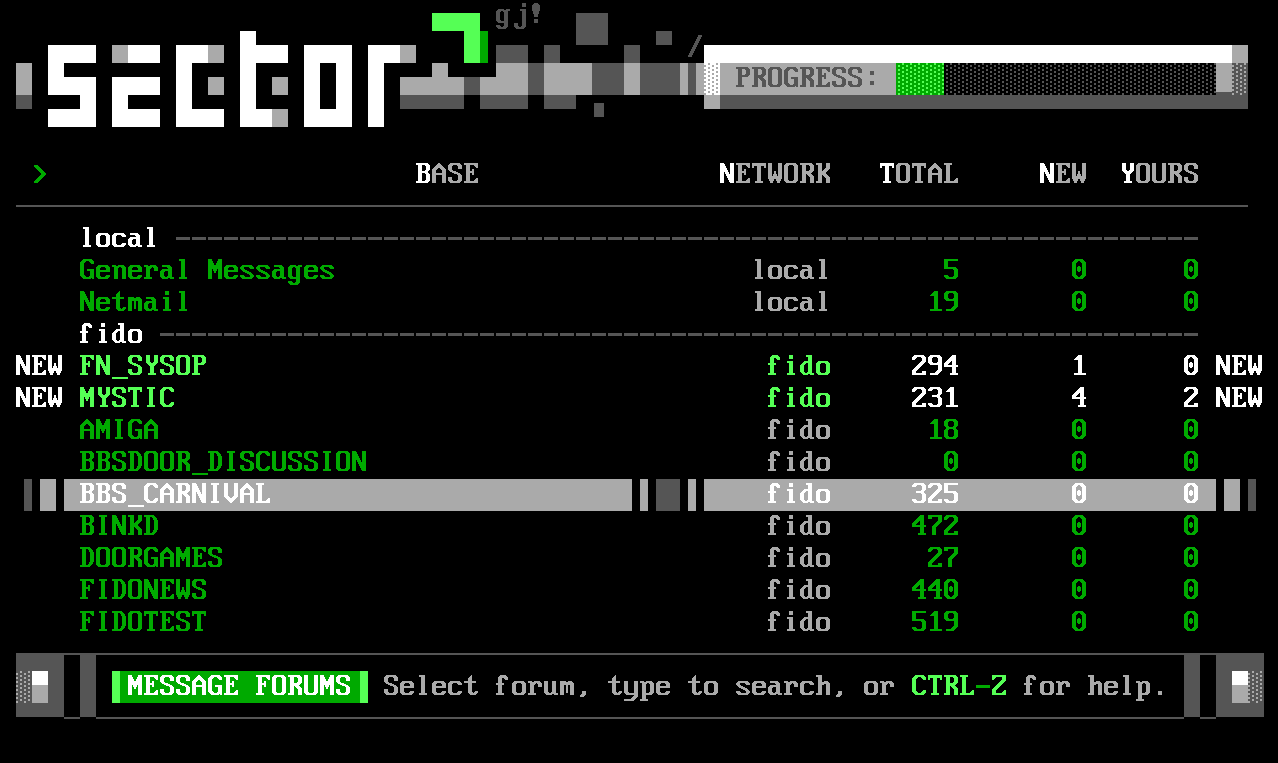1278x763 pixels.
Task: Select the highlighted BBS_CARNIVAL row
Action: [x=175, y=494]
